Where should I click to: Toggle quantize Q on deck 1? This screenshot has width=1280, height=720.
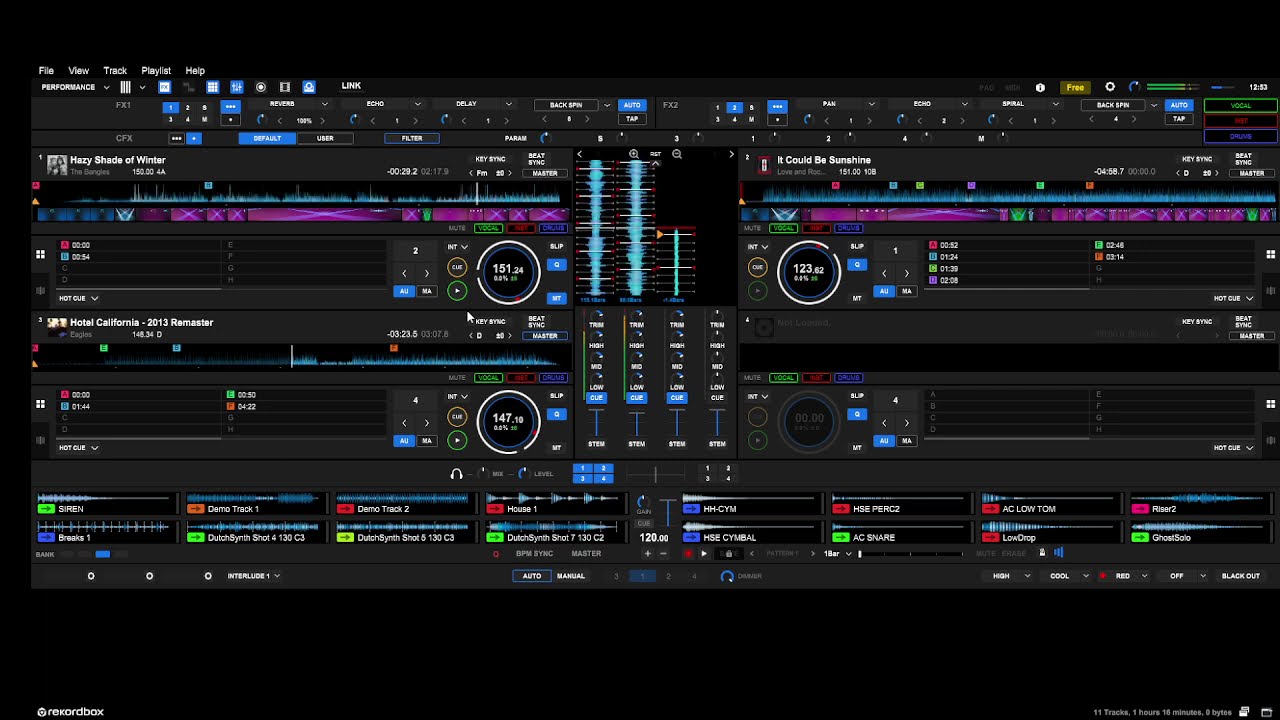[x=557, y=264]
